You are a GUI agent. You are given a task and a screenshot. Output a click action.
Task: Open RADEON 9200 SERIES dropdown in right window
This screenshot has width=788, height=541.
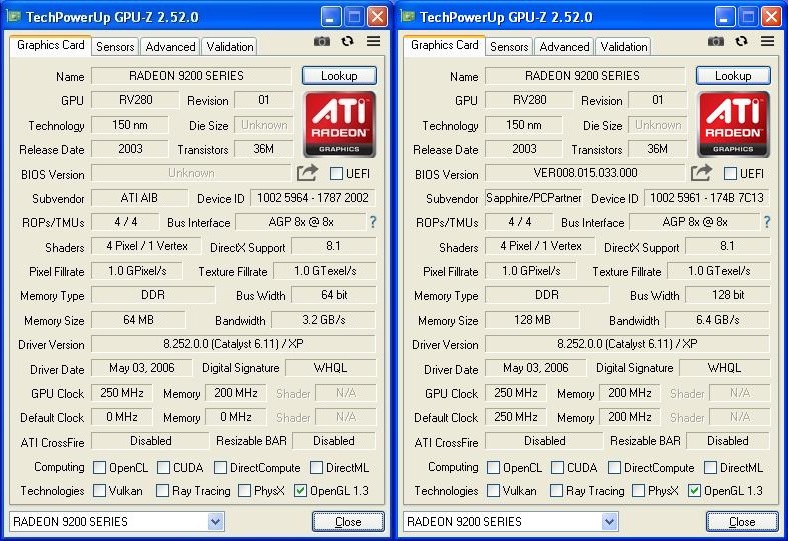pyautogui.click(x=610, y=521)
